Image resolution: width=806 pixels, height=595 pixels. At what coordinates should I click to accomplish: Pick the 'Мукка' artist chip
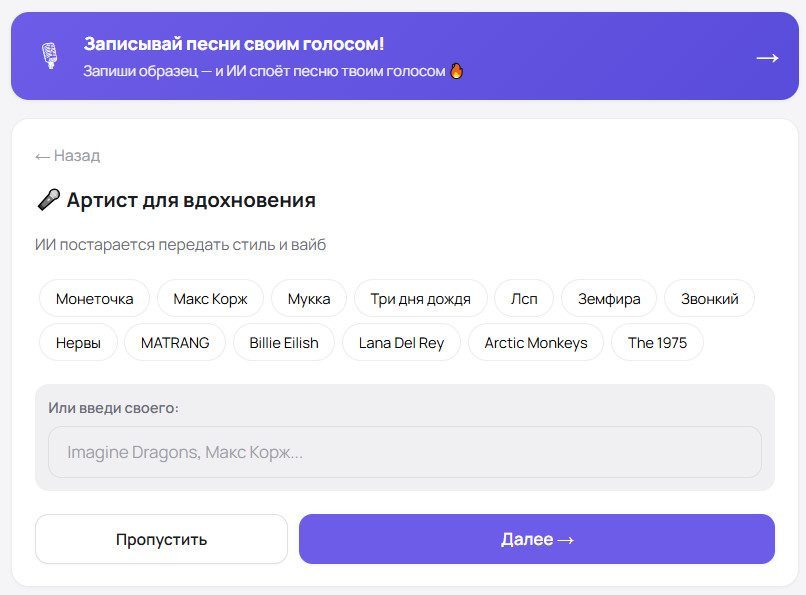coord(309,299)
